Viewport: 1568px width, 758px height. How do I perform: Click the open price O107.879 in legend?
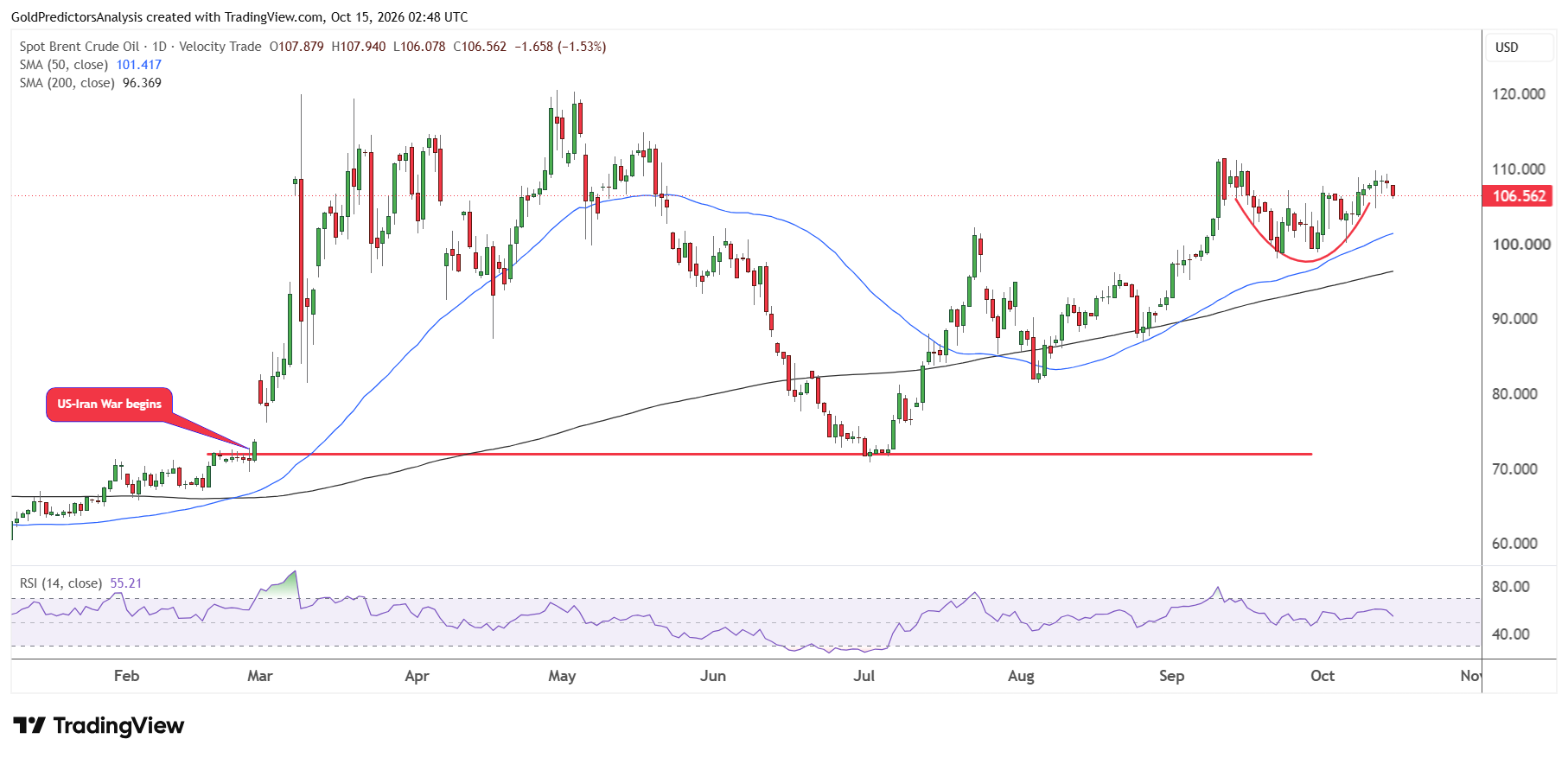[296, 47]
